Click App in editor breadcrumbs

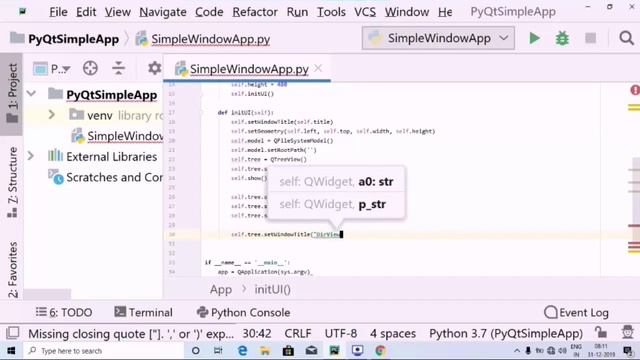click(221, 290)
